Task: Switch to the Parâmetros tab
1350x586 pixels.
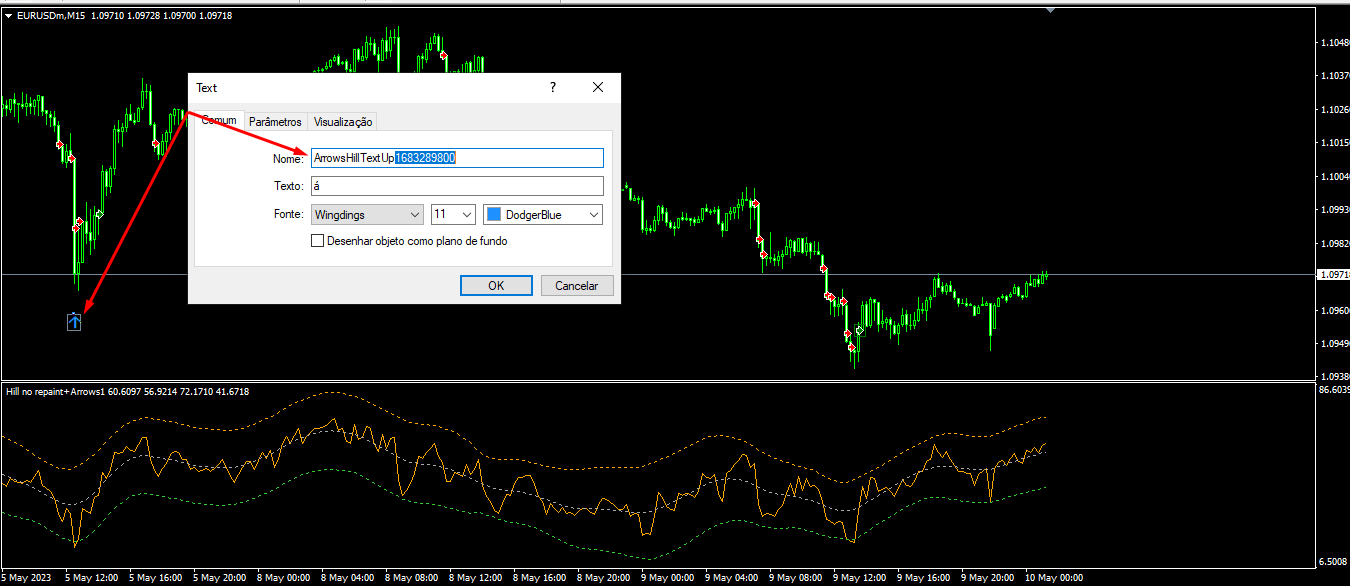Action: (x=275, y=121)
